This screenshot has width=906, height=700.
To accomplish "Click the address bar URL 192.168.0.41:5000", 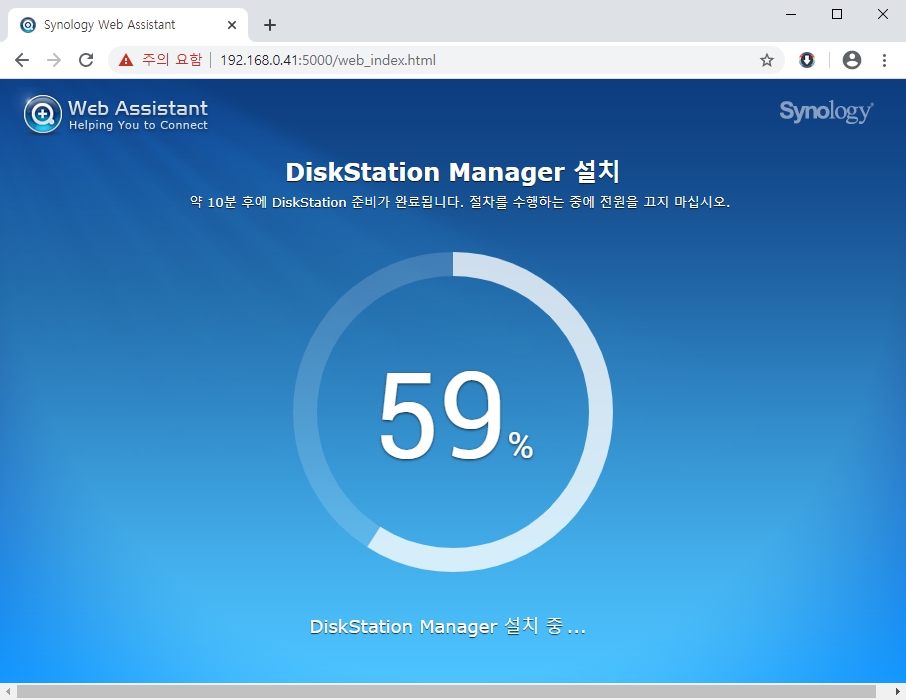I will [328, 60].
